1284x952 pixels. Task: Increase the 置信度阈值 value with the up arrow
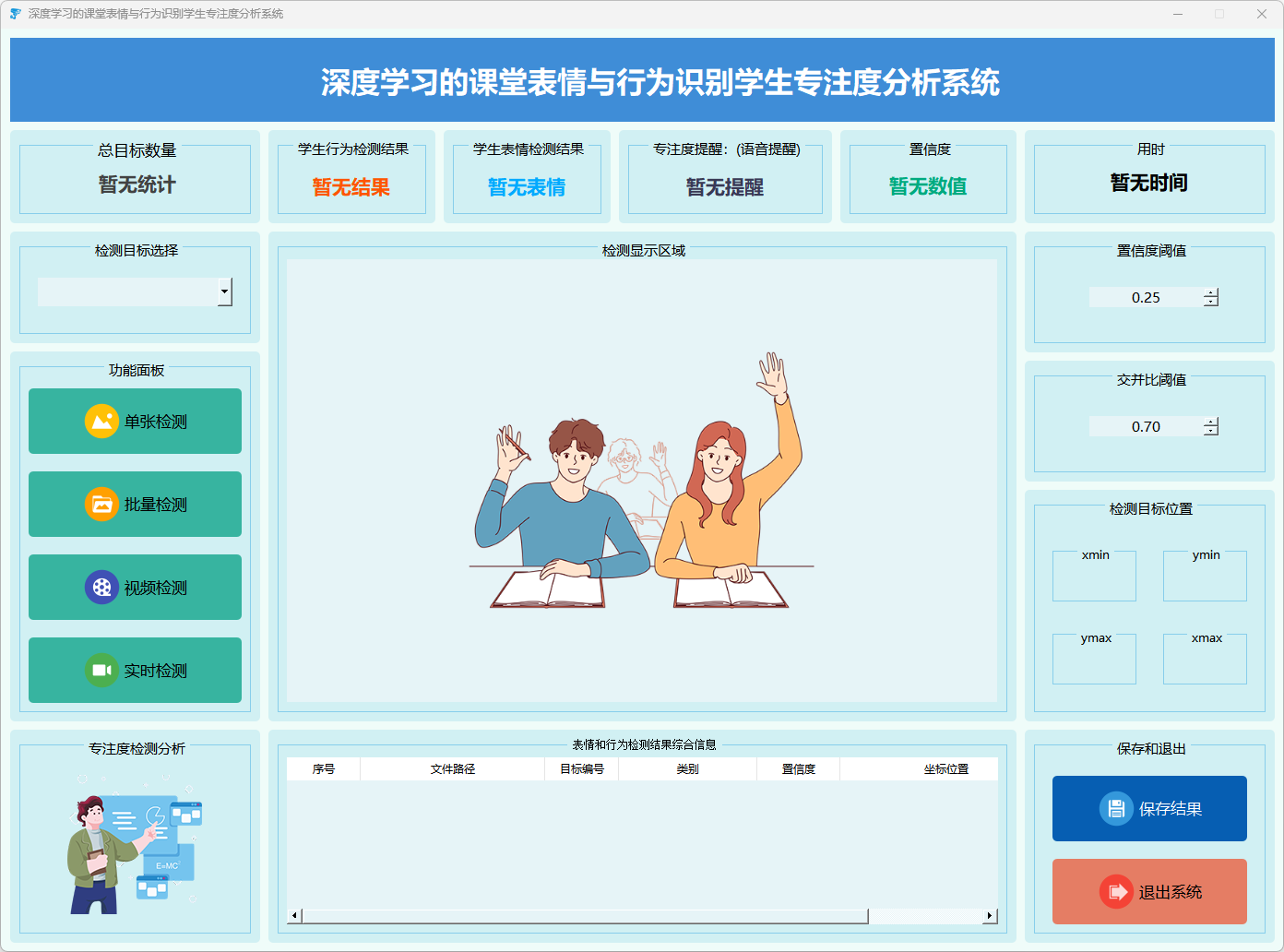(1211, 292)
